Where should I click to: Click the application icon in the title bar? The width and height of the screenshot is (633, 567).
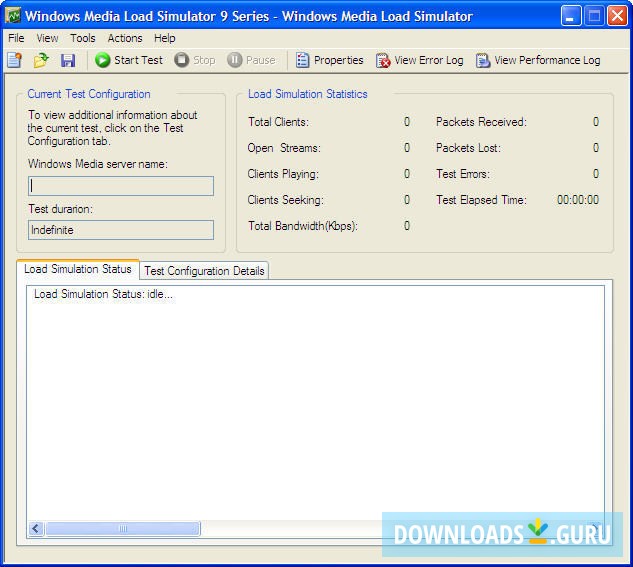coord(13,16)
